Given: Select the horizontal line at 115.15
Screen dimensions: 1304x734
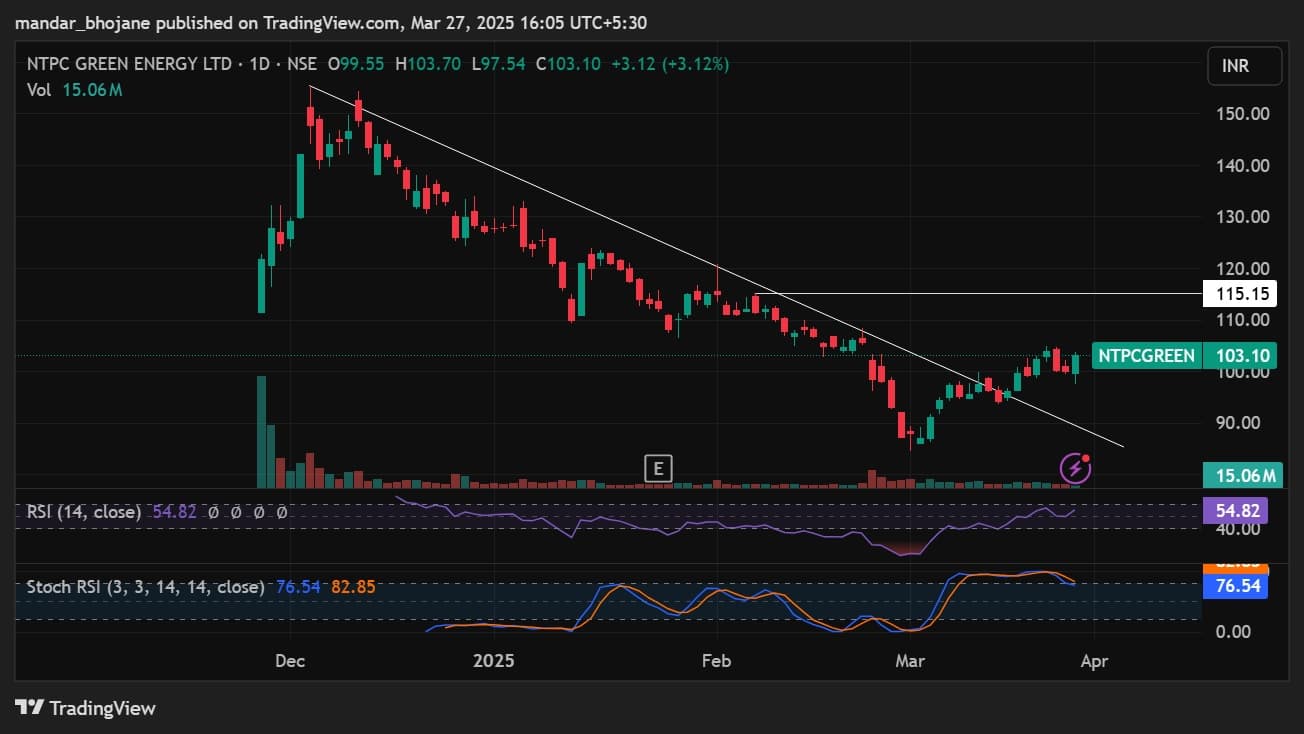Looking at the screenshot, I should [x=1000, y=294].
